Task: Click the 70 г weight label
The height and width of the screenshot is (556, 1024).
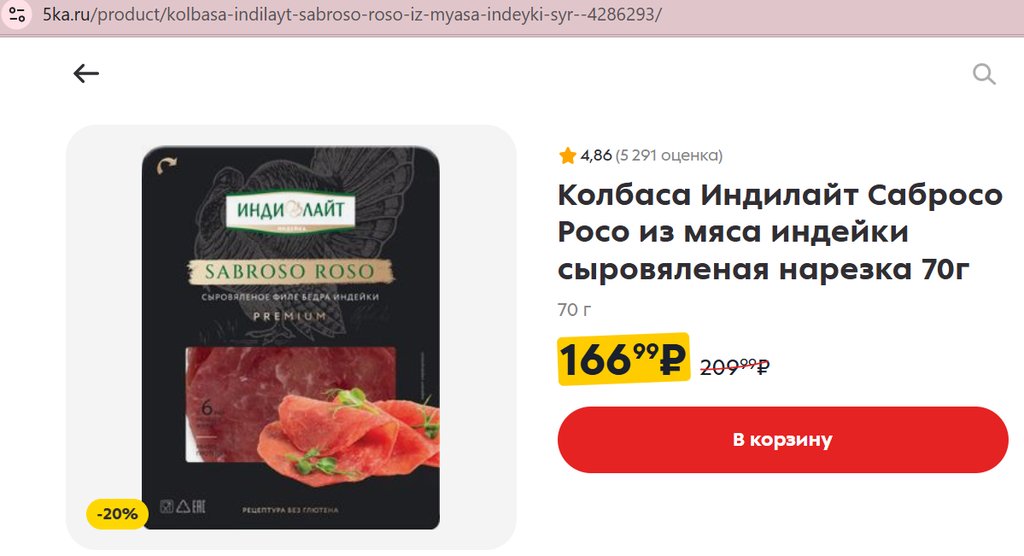Action: (574, 310)
